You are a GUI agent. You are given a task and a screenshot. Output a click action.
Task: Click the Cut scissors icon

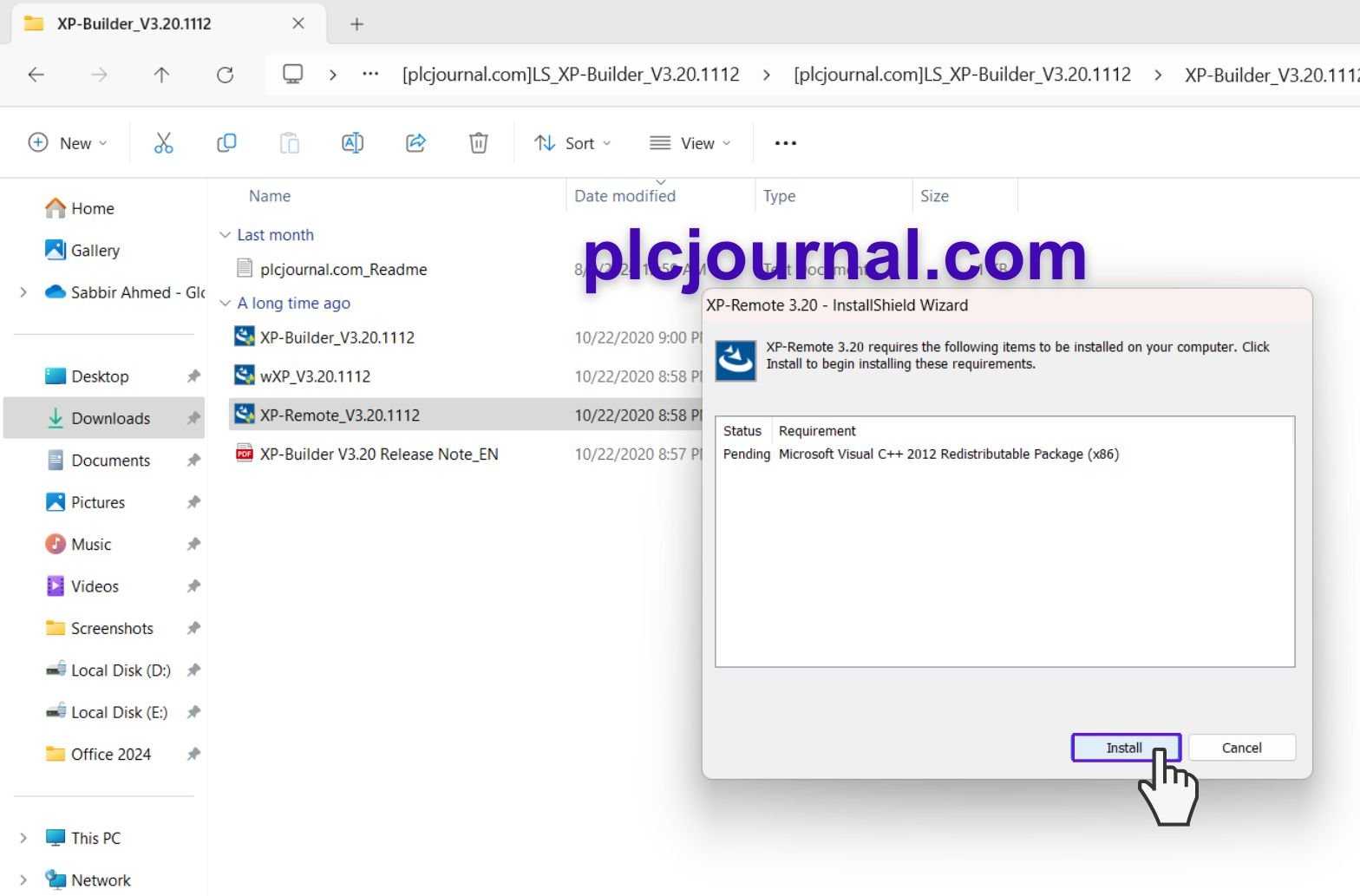[163, 143]
